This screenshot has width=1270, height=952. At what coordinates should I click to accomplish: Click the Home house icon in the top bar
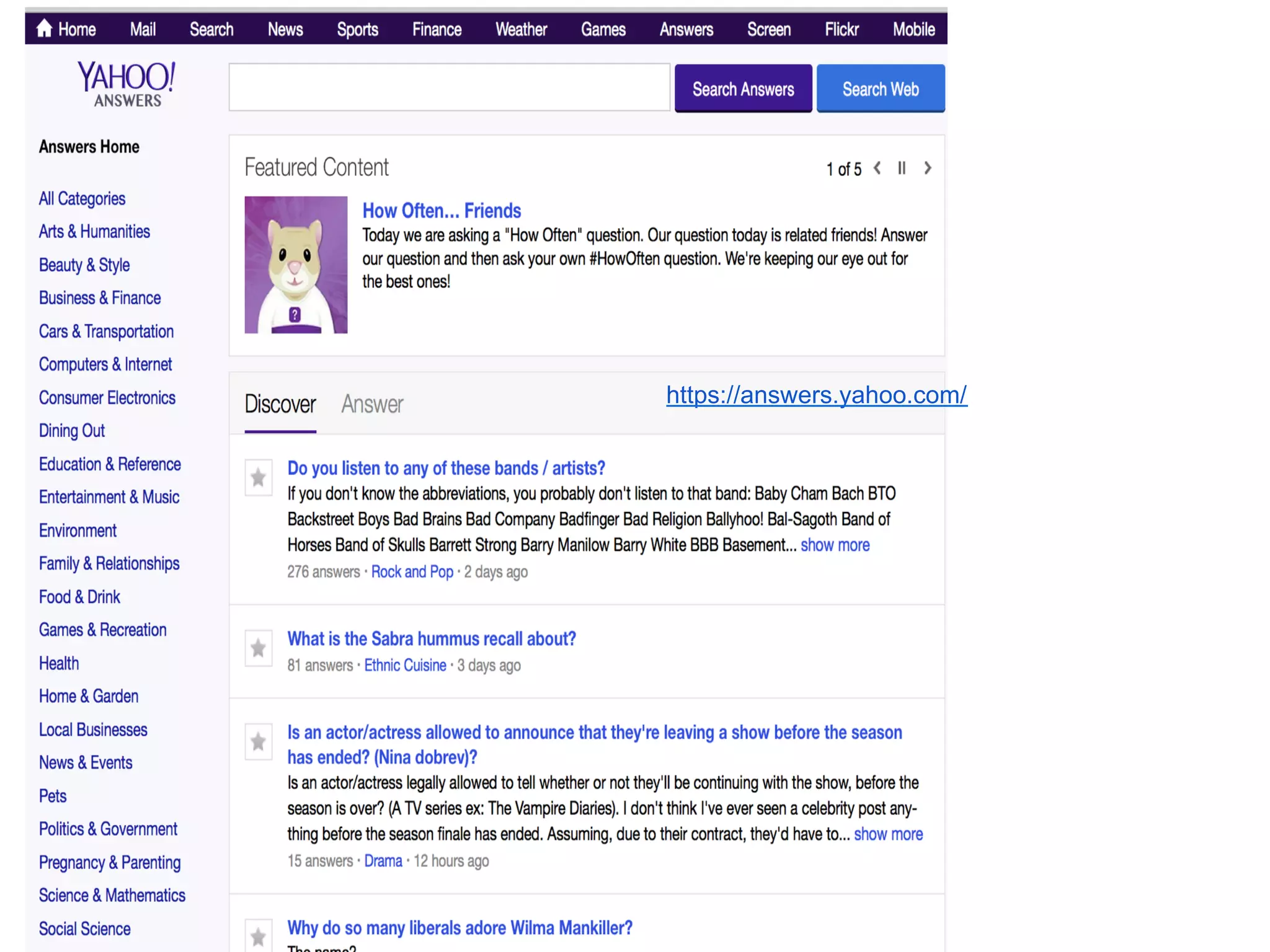tap(44, 29)
